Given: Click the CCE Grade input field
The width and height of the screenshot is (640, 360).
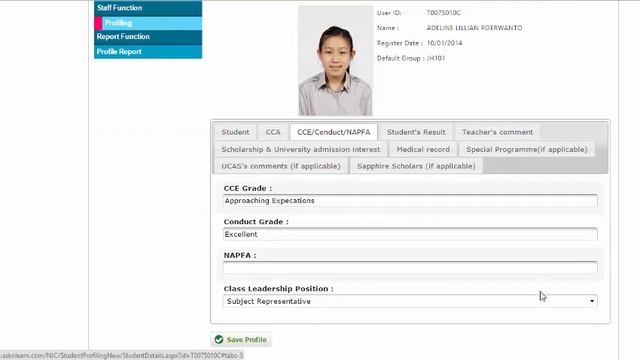Looking at the screenshot, I should [x=410, y=200].
